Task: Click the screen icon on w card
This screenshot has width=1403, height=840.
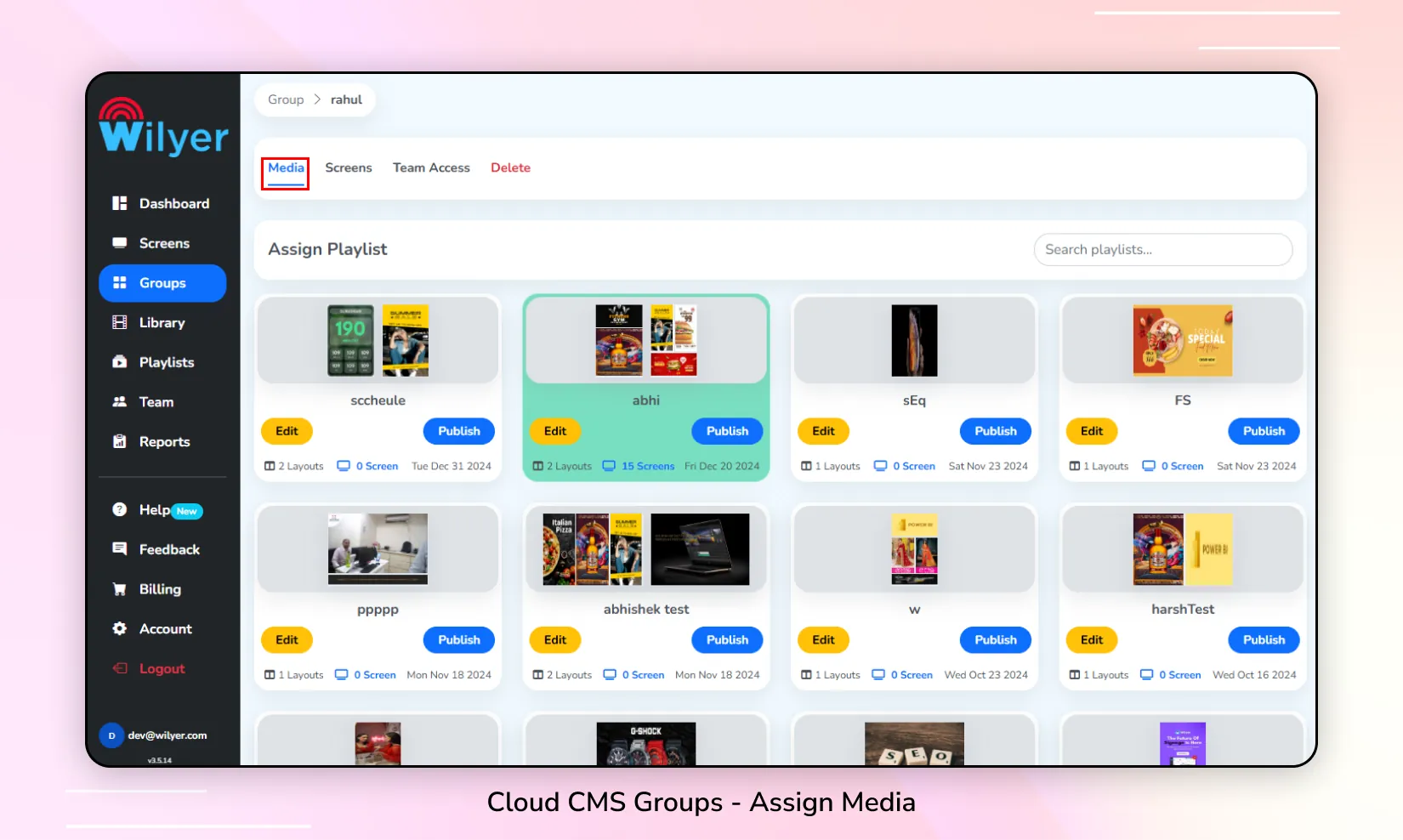Action: (x=878, y=675)
